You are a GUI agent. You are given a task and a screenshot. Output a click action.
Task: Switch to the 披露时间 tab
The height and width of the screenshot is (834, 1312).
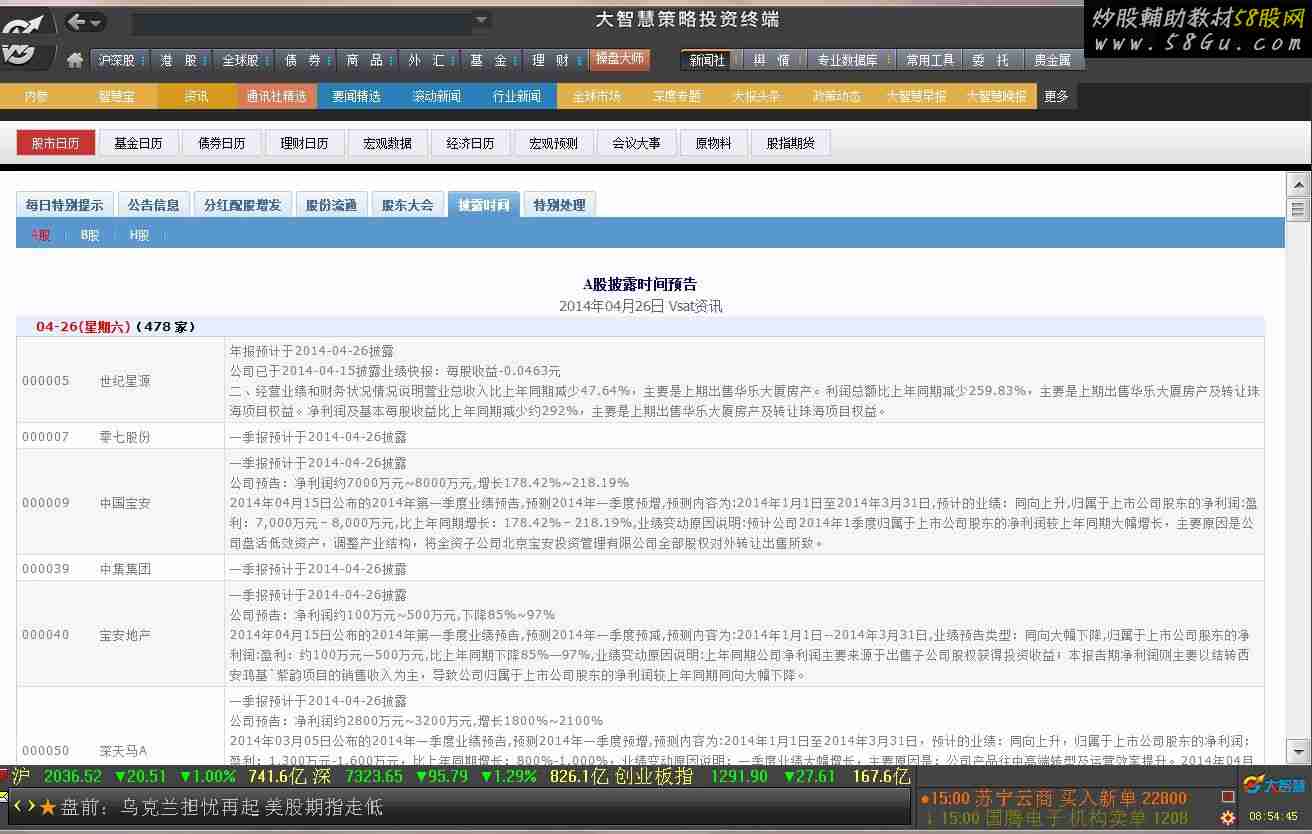click(x=484, y=205)
